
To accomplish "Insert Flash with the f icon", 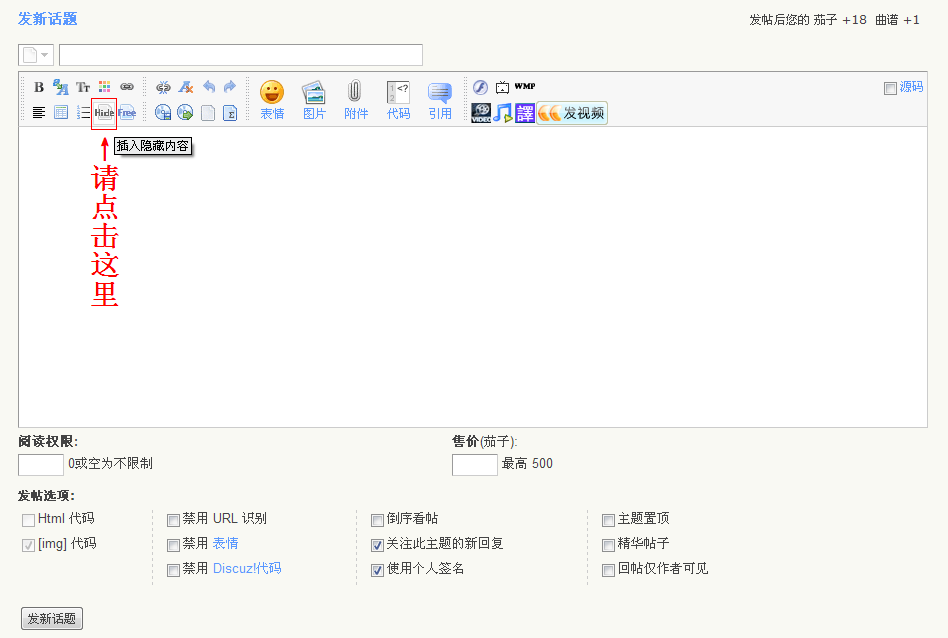I will pyautogui.click(x=481, y=87).
